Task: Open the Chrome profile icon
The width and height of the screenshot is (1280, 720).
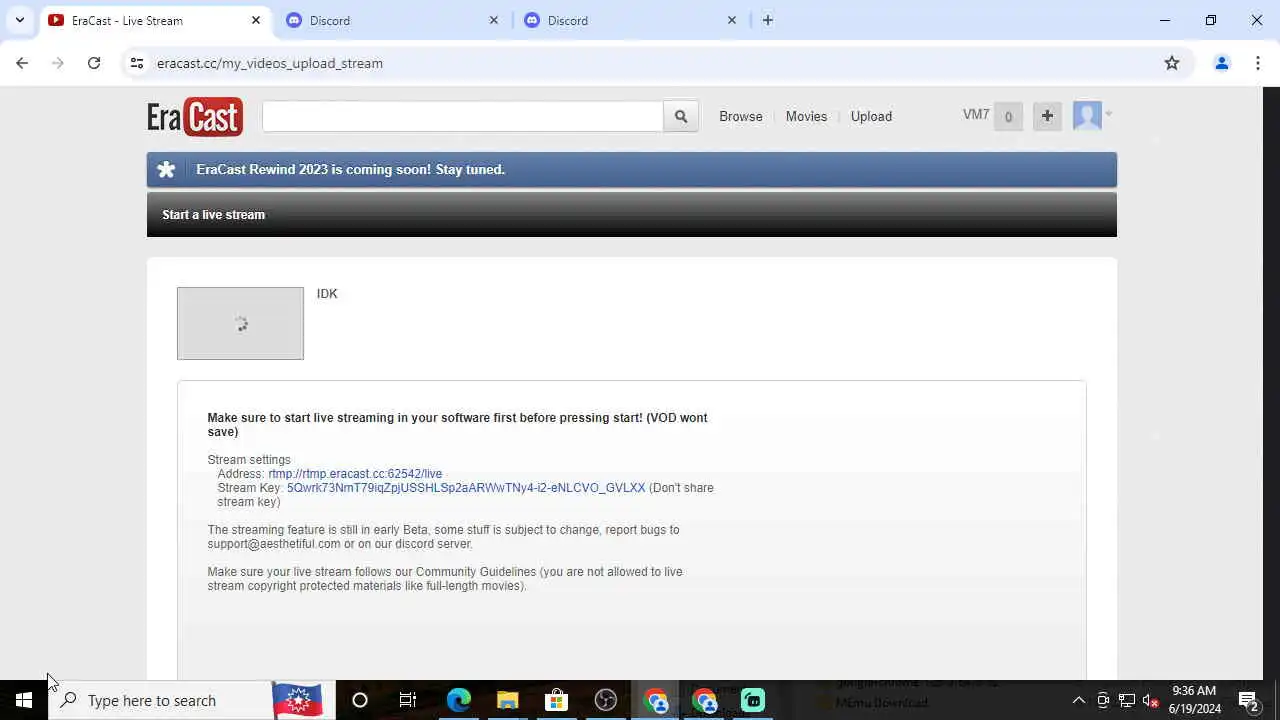Action: pyautogui.click(x=1221, y=63)
